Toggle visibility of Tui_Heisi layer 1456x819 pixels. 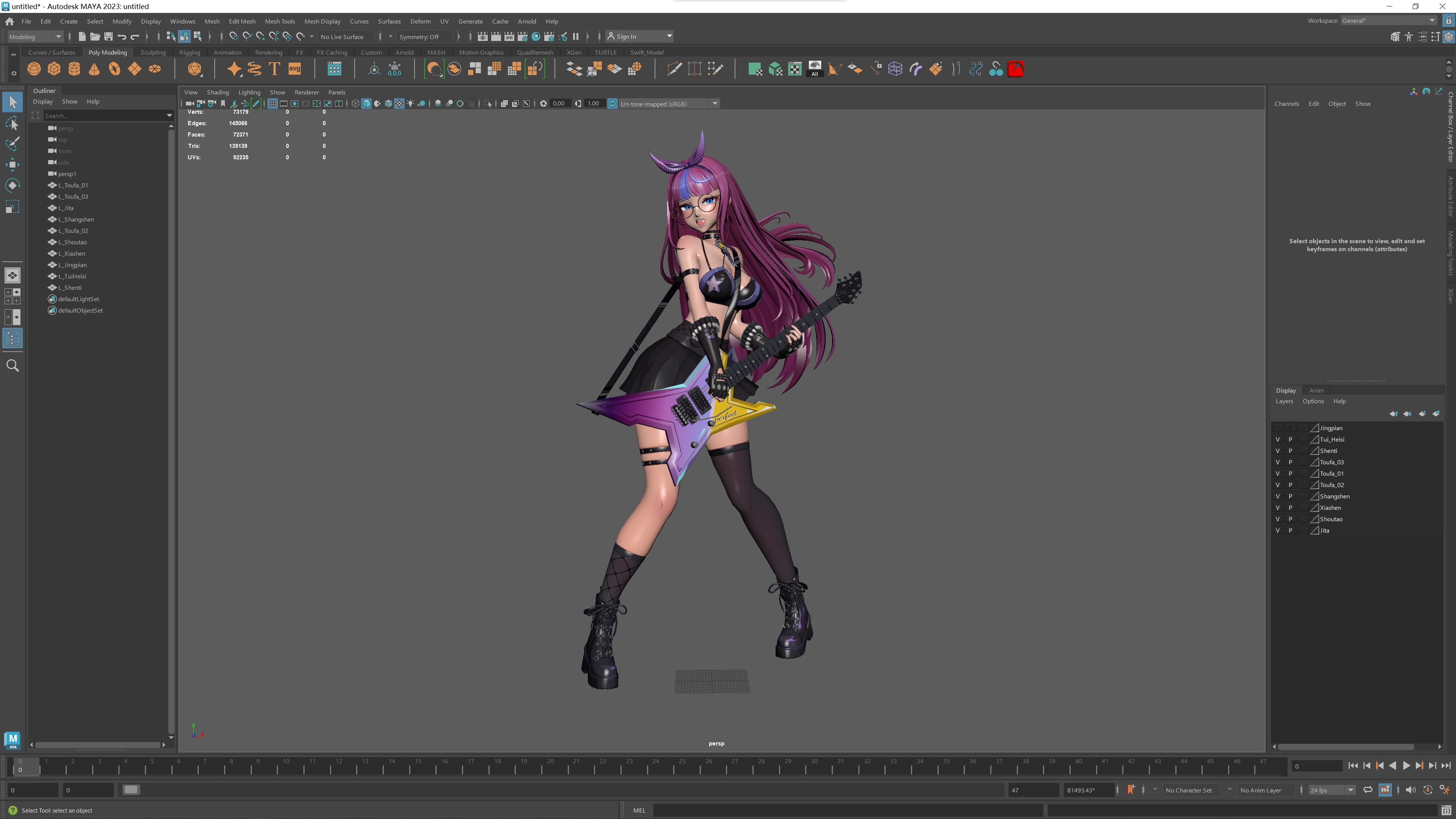(1277, 439)
